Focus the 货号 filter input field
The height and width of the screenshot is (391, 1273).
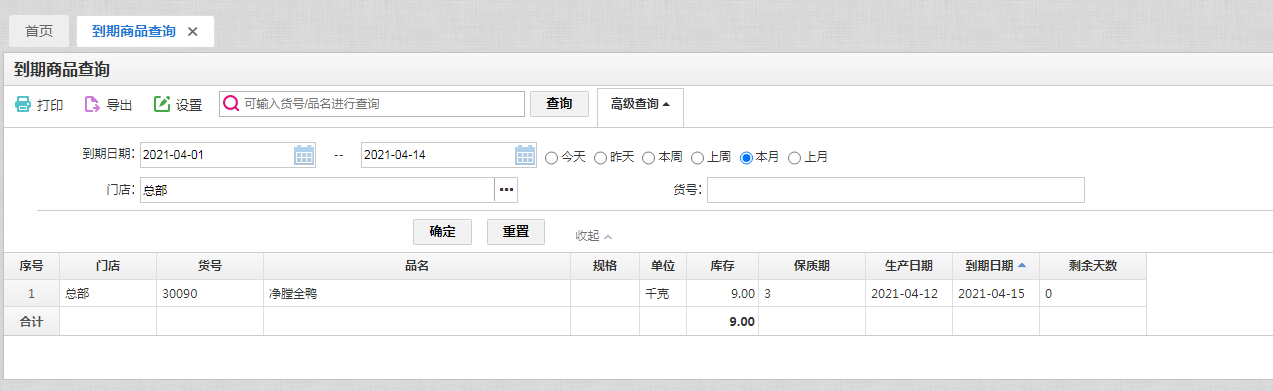coord(896,190)
